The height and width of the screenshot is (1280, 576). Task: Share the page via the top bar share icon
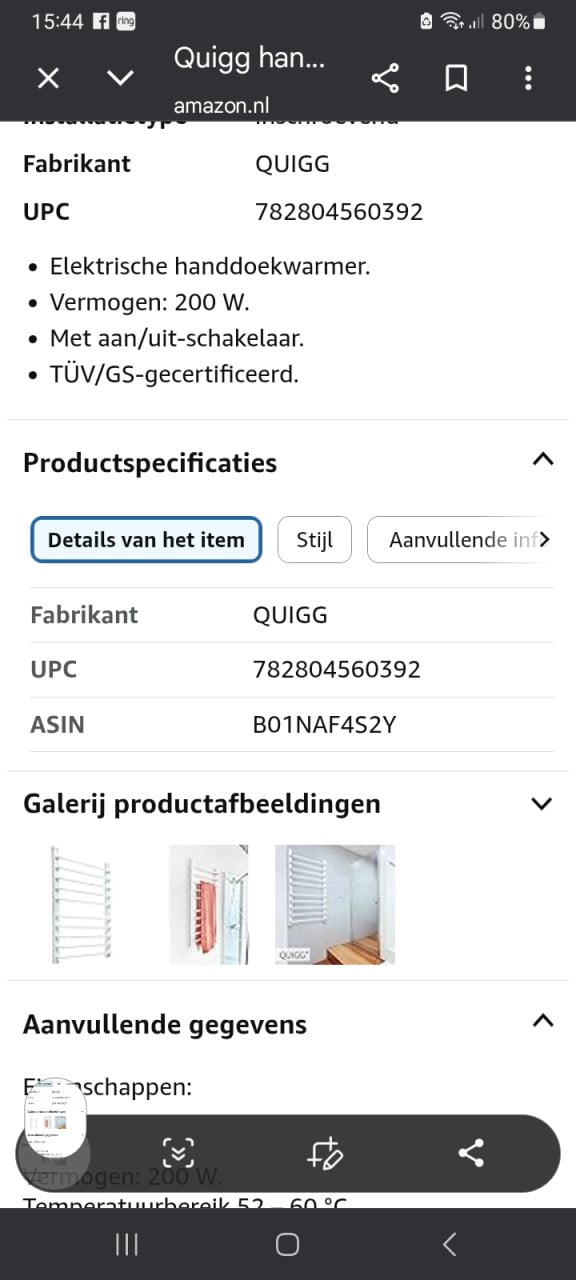[385, 78]
